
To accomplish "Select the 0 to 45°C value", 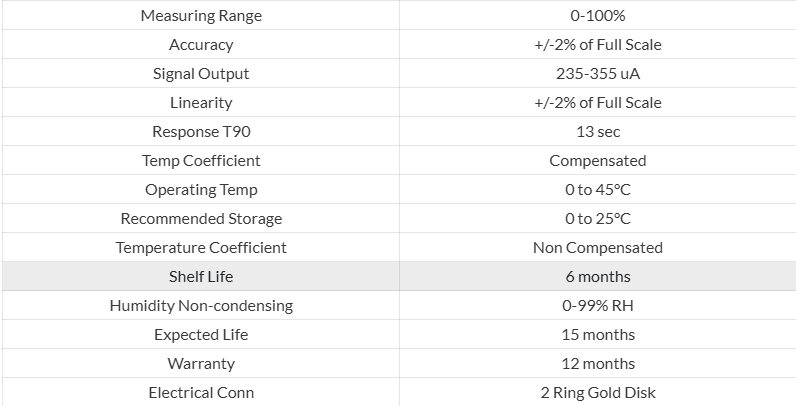I will coord(598,190).
